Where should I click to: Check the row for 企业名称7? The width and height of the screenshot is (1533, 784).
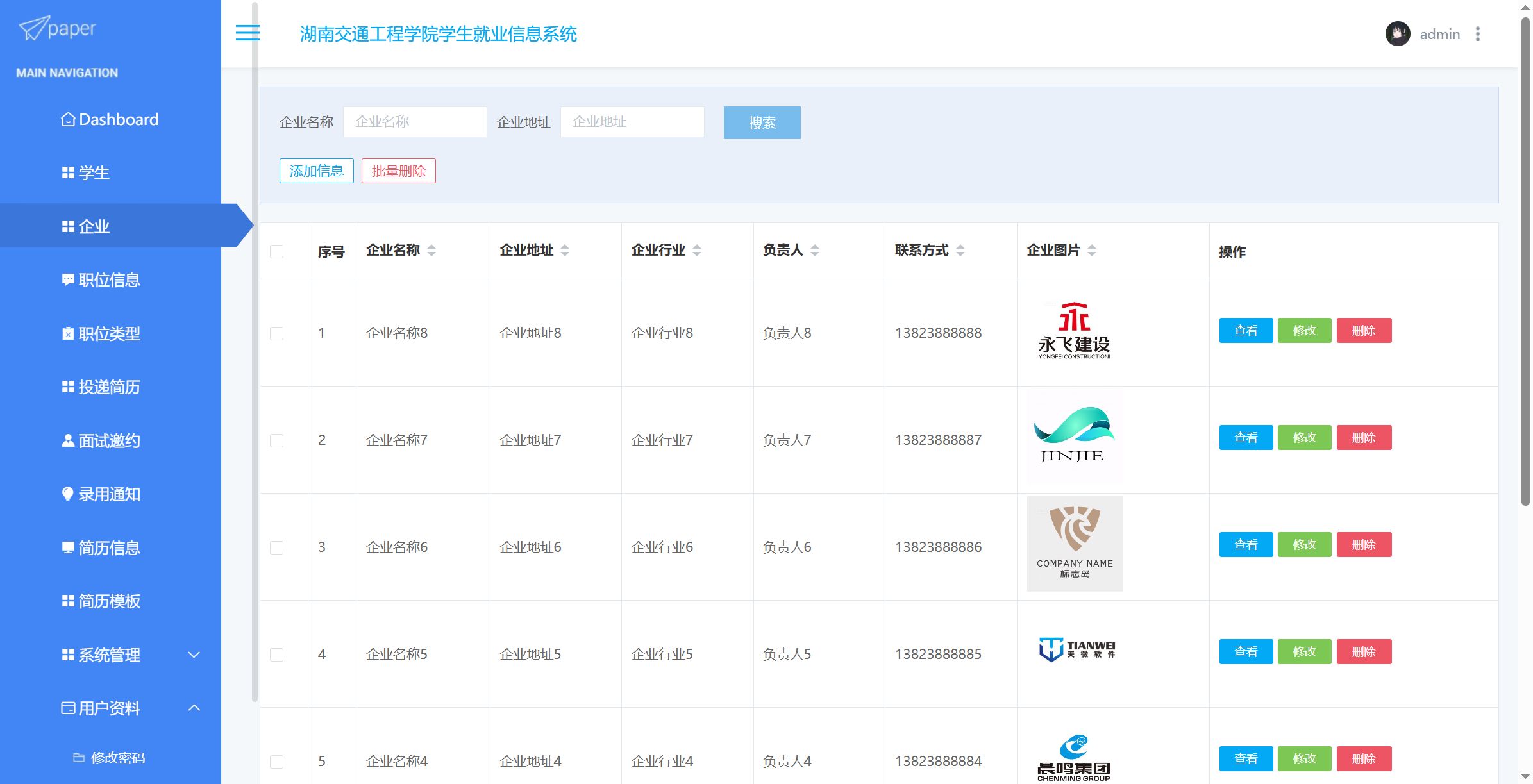coord(277,440)
